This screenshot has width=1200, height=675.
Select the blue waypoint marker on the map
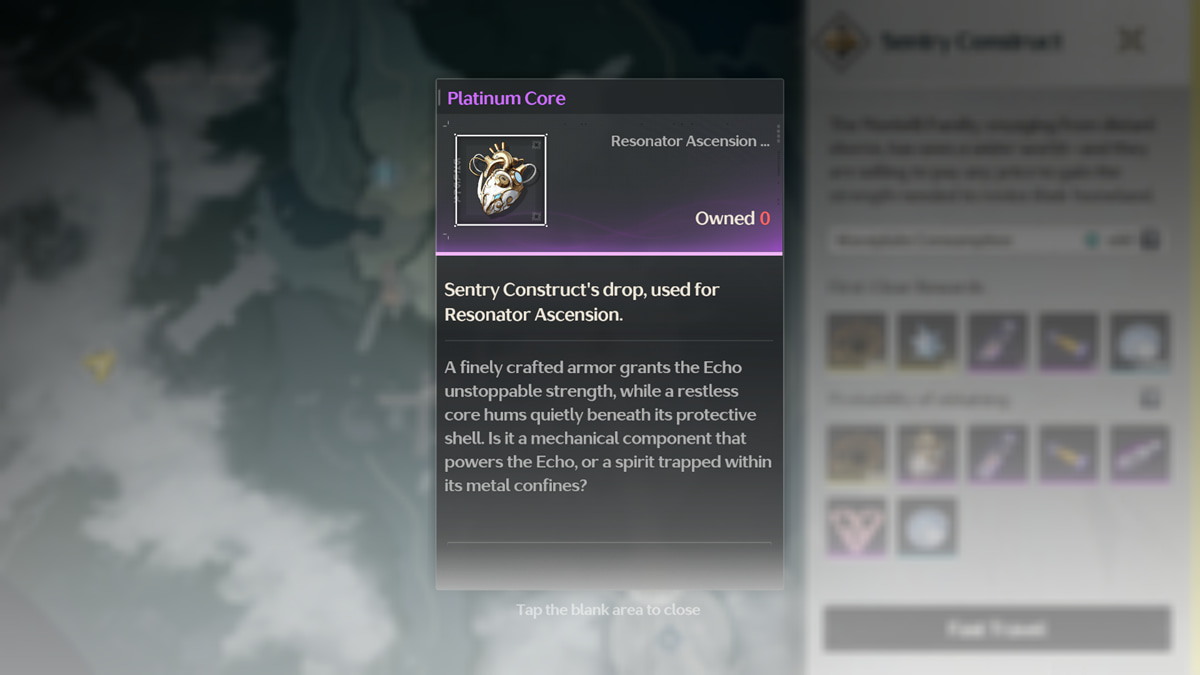point(384,173)
